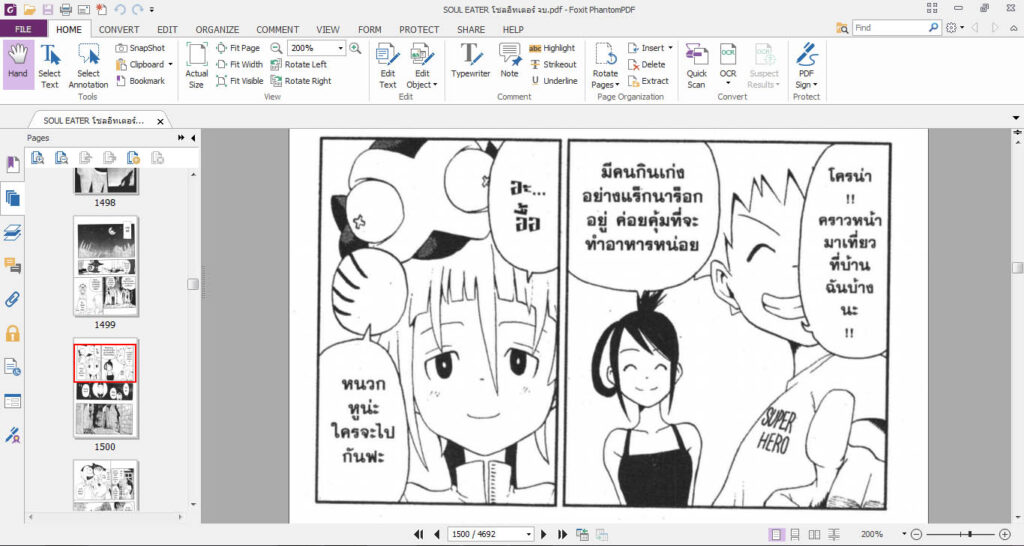This screenshot has width=1024, height=546.
Task: Open the ribbon 200% zoom dropdown
Action: coord(340,48)
